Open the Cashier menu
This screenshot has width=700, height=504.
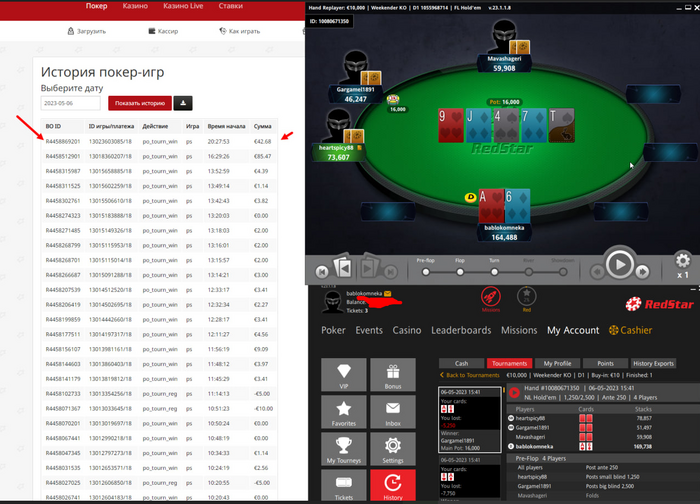631,330
